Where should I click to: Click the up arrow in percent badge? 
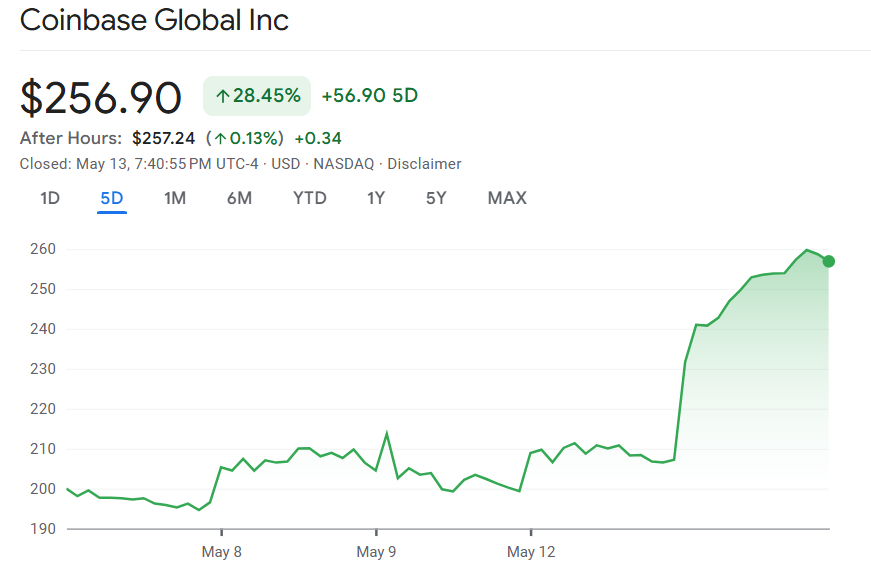[x=223, y=96]
